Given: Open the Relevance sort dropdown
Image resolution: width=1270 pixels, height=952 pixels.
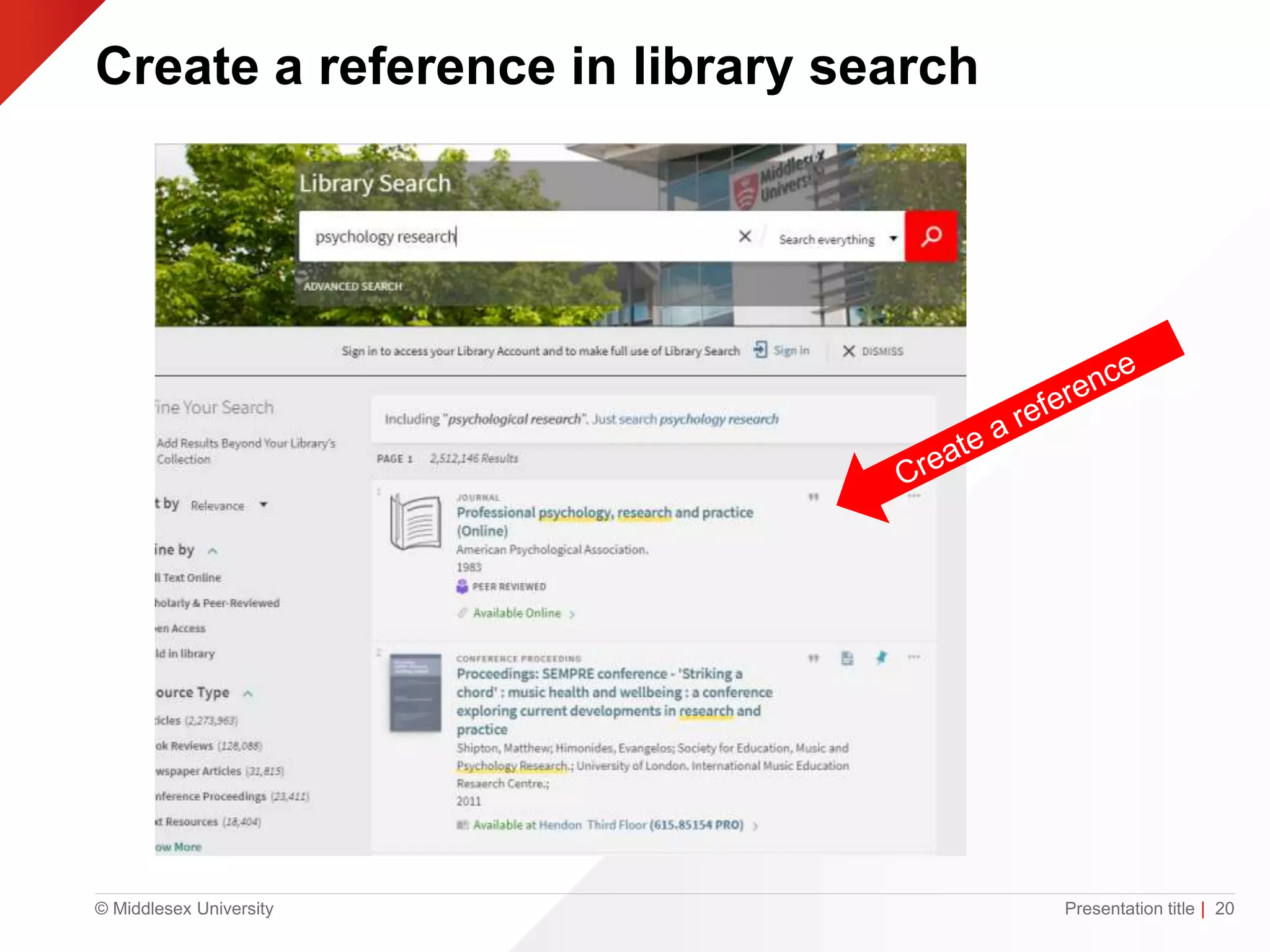Looking at the screenshot, I should pyautogui.click(x=229, y=505).
